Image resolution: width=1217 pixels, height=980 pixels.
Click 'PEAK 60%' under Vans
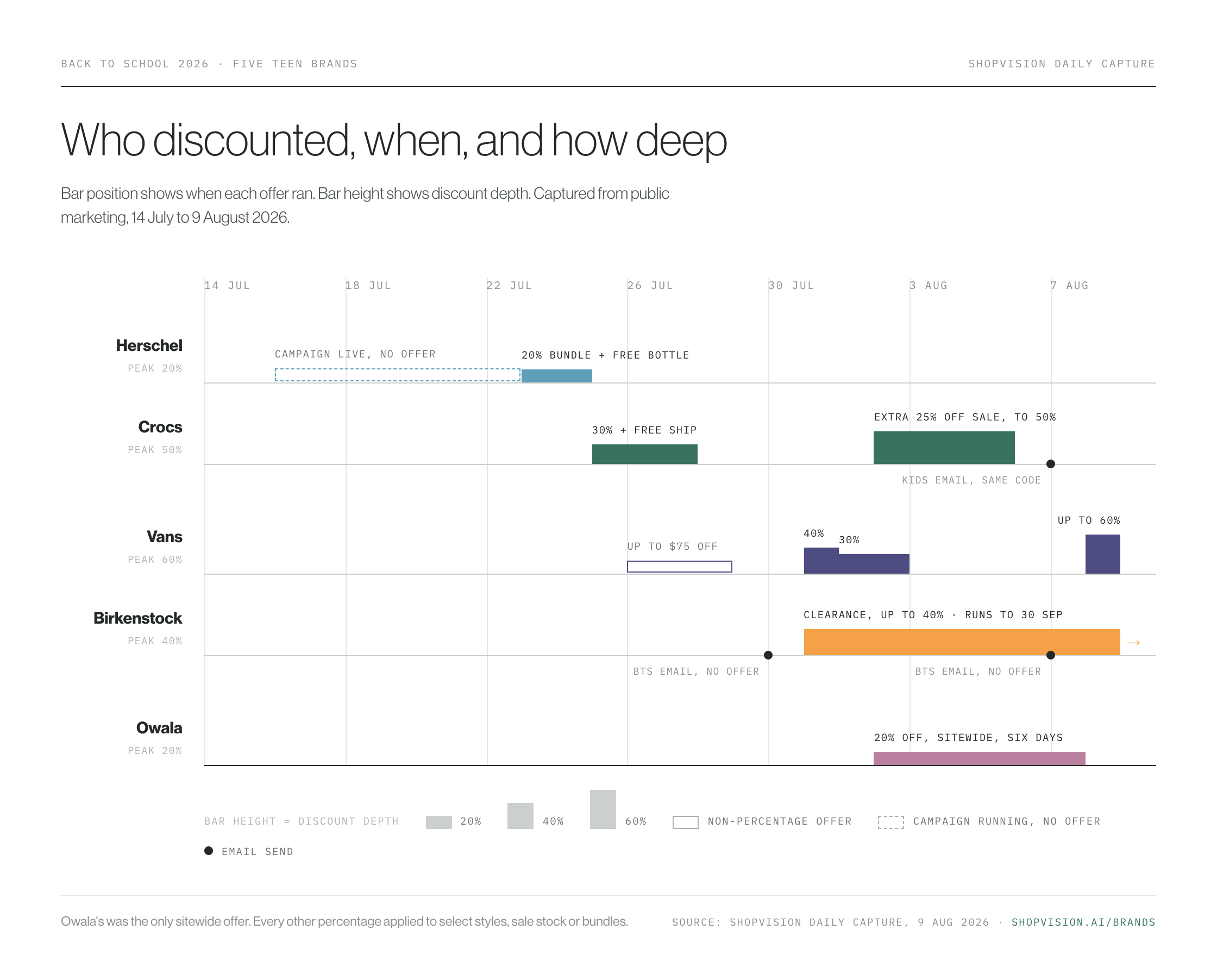[x=155, y=560]
